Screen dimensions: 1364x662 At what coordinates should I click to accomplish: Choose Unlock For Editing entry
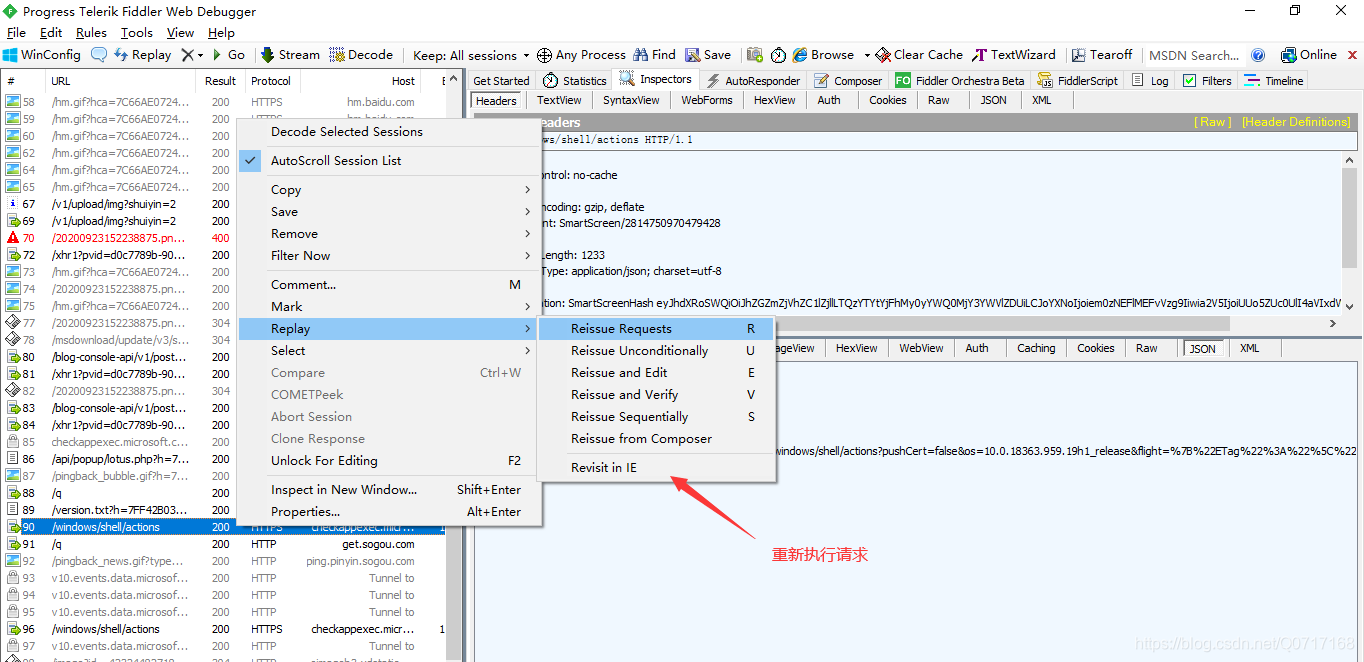(x=390, y=461)
